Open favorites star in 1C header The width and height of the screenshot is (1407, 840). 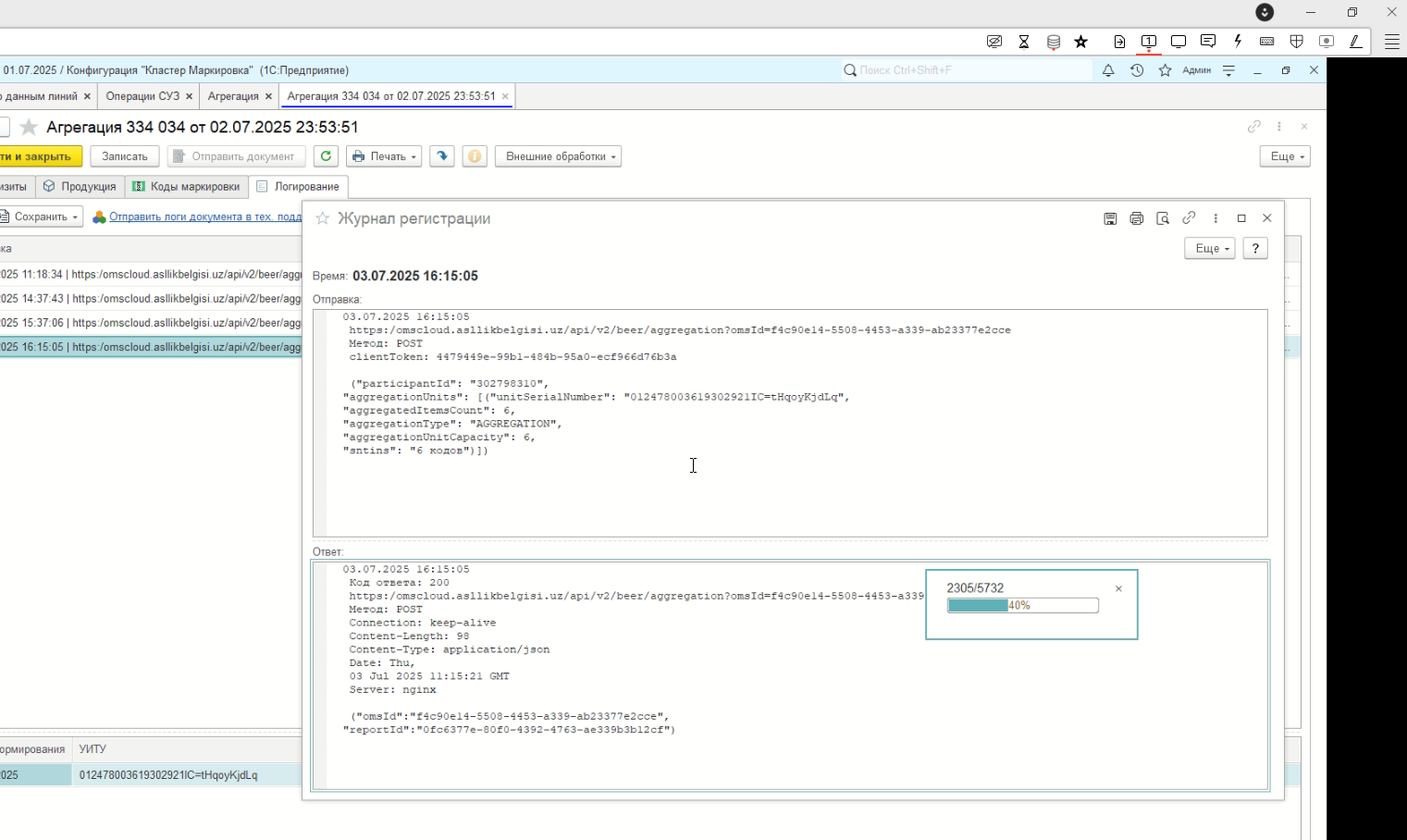click(1166, 70)
